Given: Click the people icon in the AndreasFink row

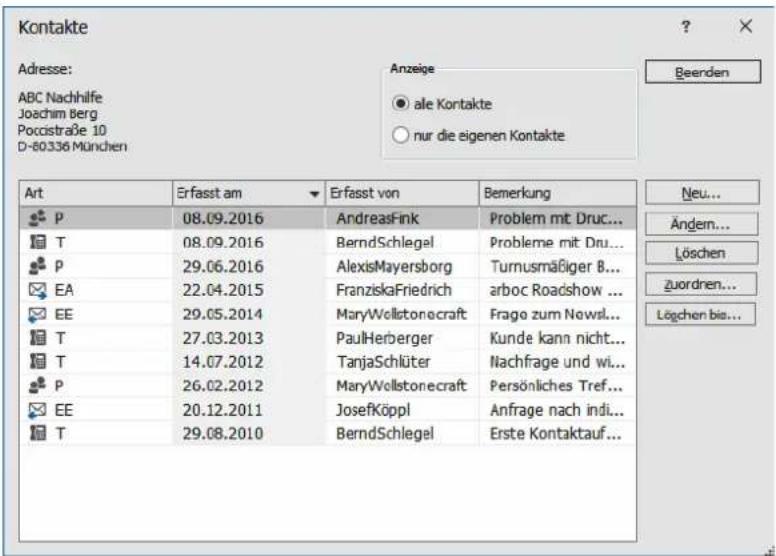Looking at the screenshot, I should click(37, 218).
